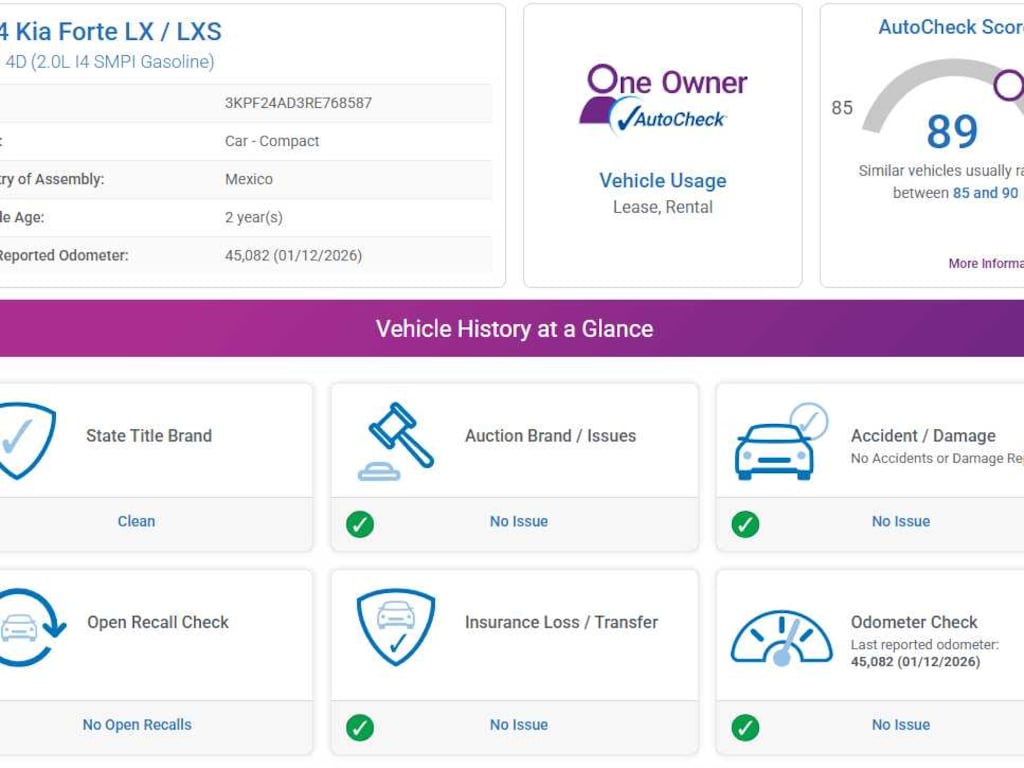
Task: Open the No Open Recalls link
Action: (x=137, y=725)
